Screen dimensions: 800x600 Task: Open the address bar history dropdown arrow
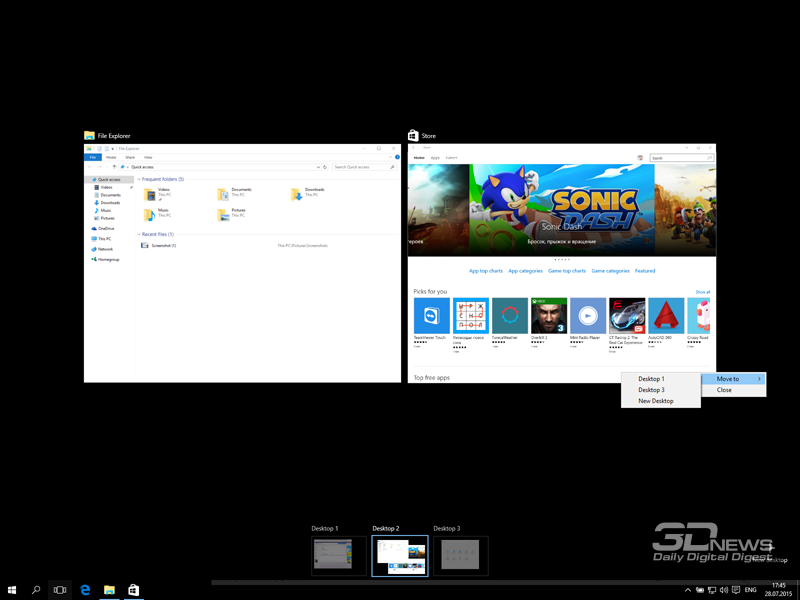pos(318,167)
